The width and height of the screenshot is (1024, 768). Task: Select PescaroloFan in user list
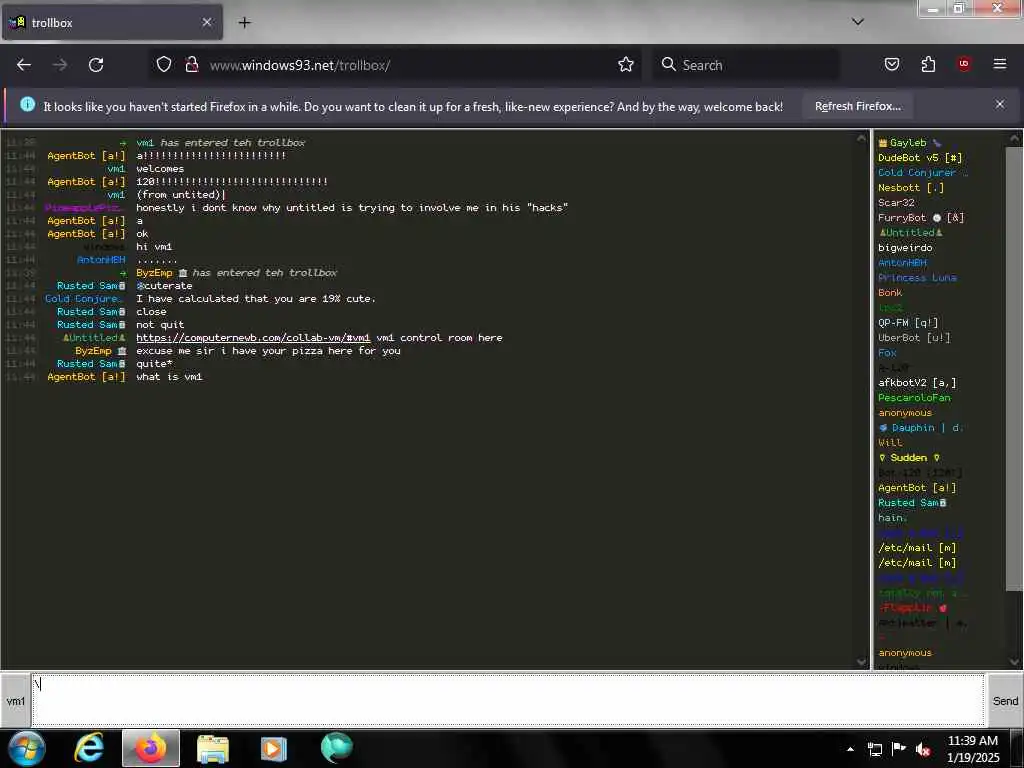914,398
